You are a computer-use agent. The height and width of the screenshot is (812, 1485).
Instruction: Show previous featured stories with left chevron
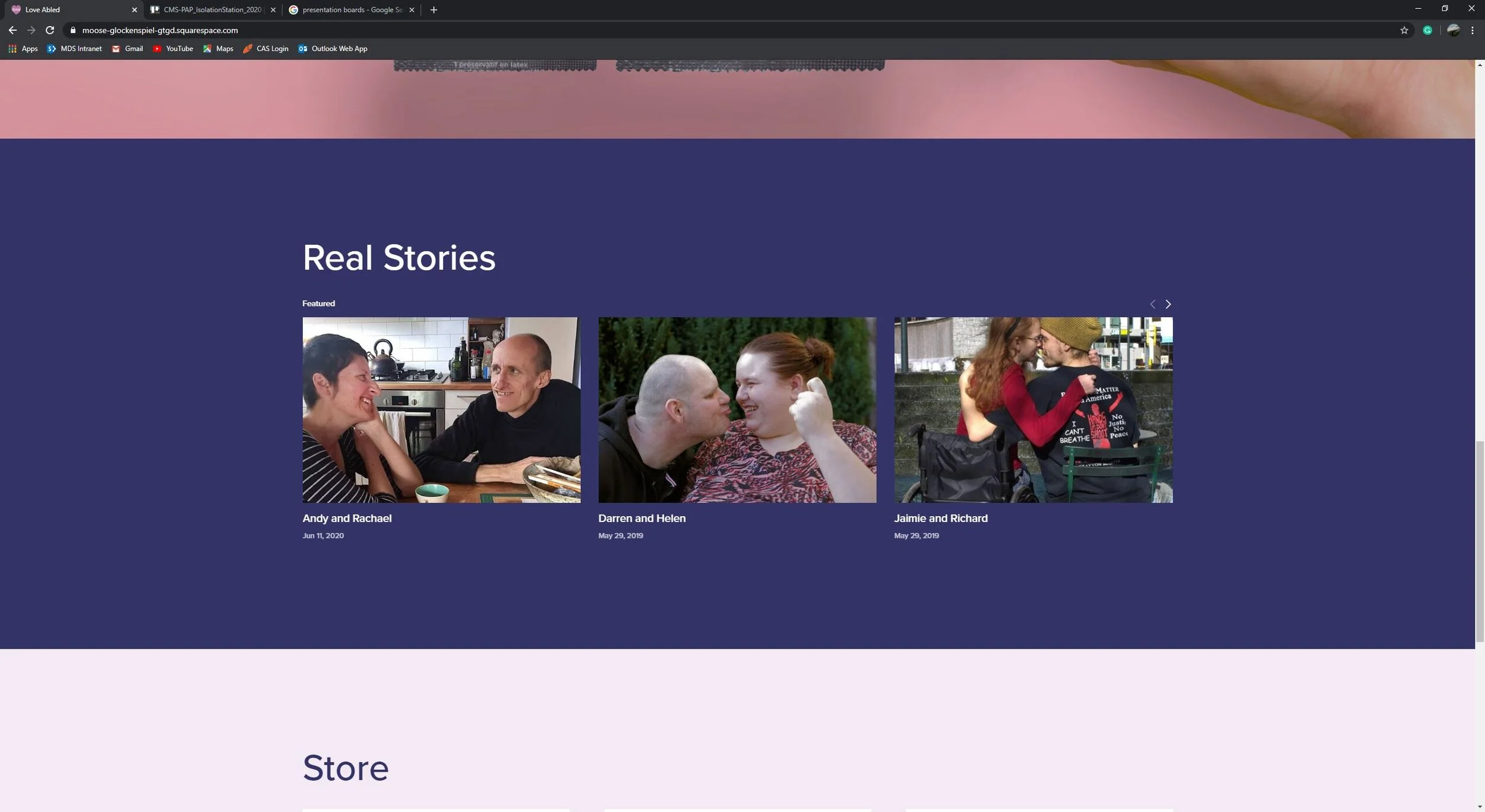click(1152, 304)
